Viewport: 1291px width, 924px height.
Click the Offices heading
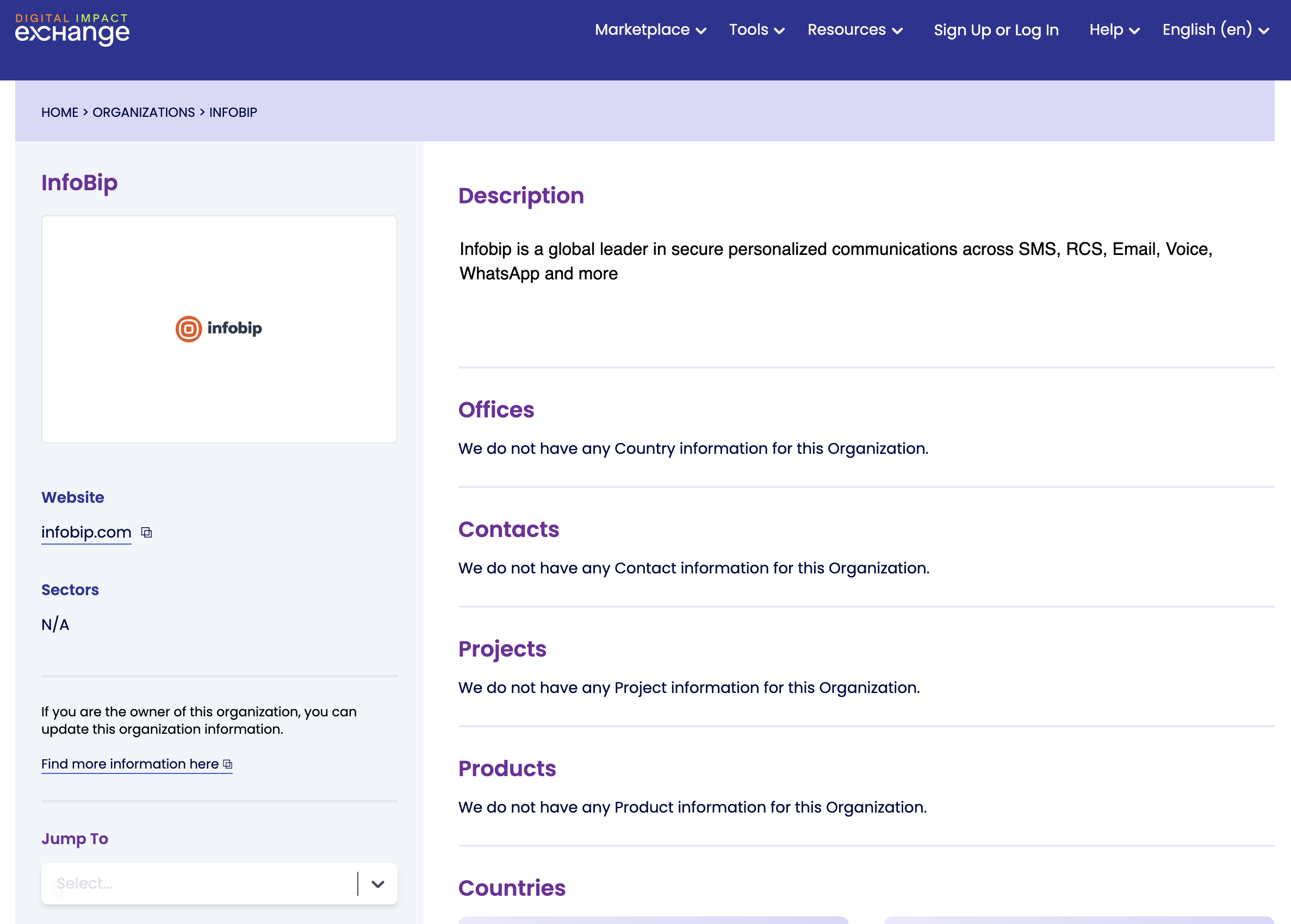point(496,410)
